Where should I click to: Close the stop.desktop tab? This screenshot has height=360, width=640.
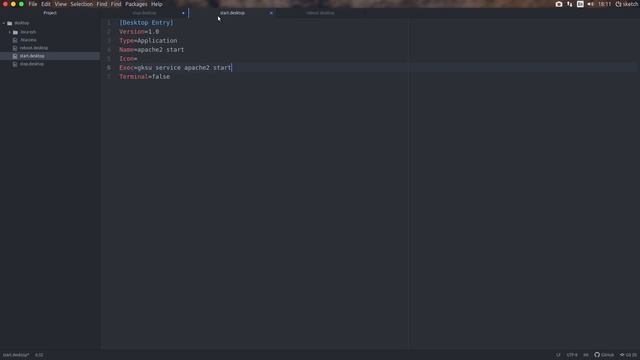(x=183, y=13)
